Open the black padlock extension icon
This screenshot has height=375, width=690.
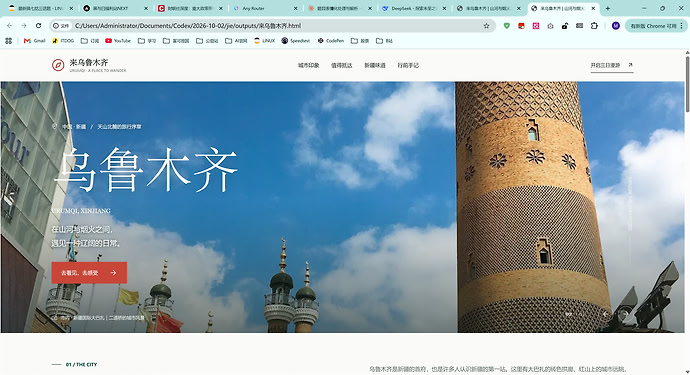565,26
